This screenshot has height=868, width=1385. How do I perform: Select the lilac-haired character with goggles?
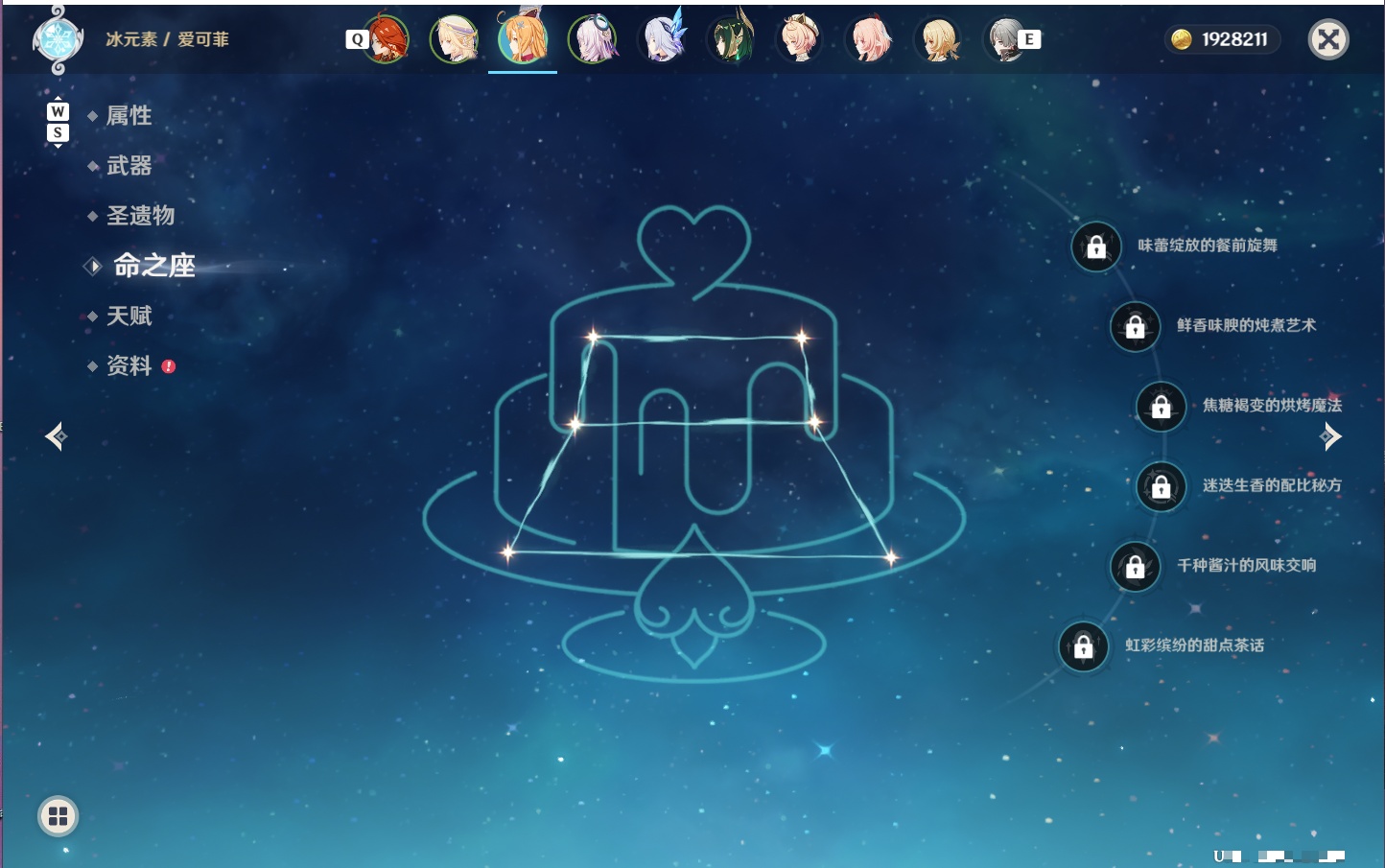point(593,39)
